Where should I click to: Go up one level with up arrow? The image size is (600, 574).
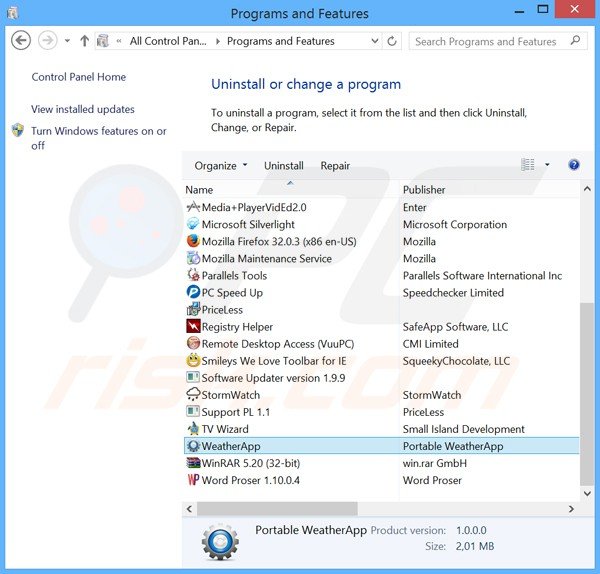coord(85,41)
